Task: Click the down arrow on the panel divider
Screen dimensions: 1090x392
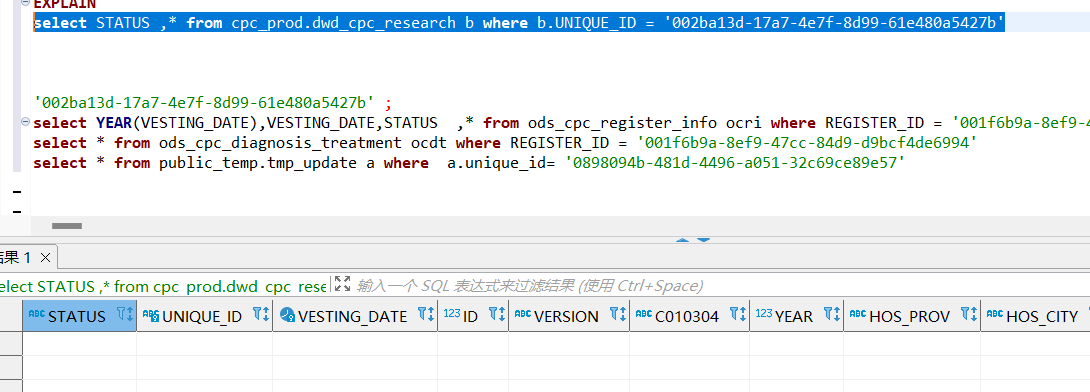Action: coord(703,240)
